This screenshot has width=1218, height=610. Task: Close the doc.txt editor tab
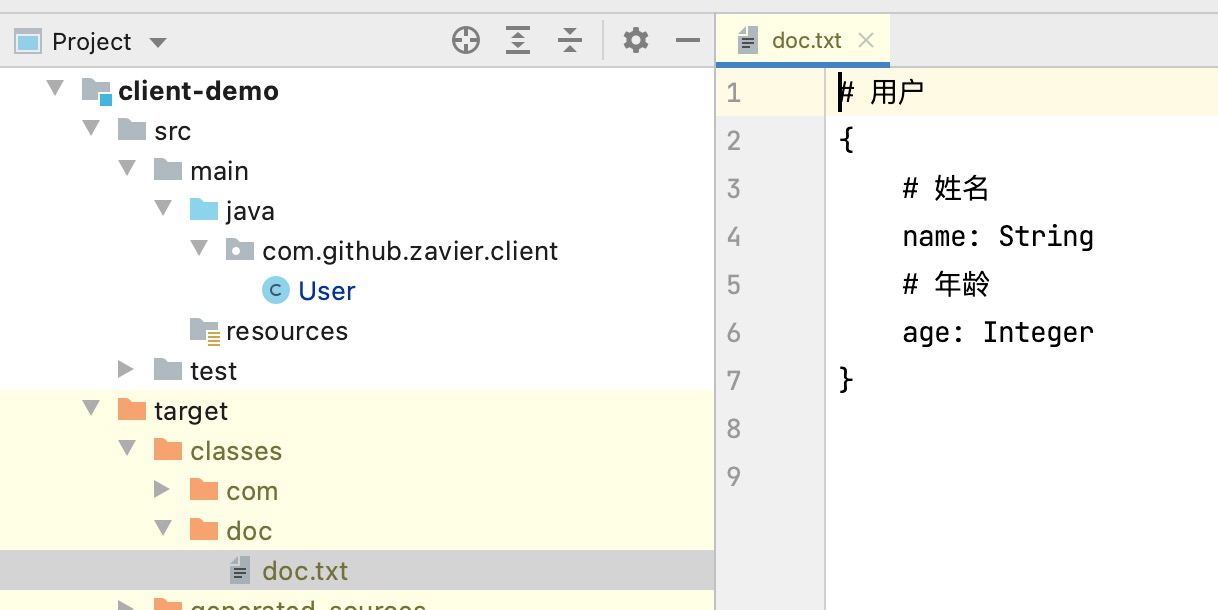(x=867, y=40)
